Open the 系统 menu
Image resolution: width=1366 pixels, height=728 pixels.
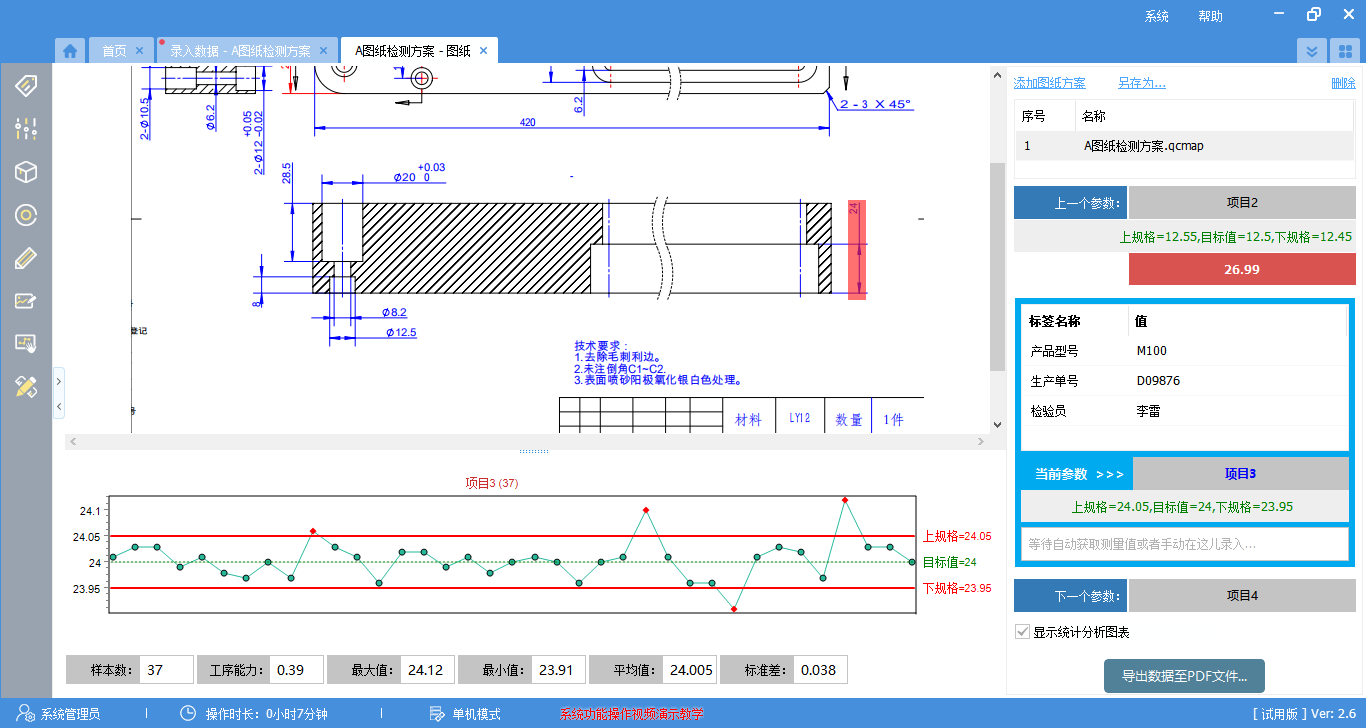click(x=1157, y=16)
